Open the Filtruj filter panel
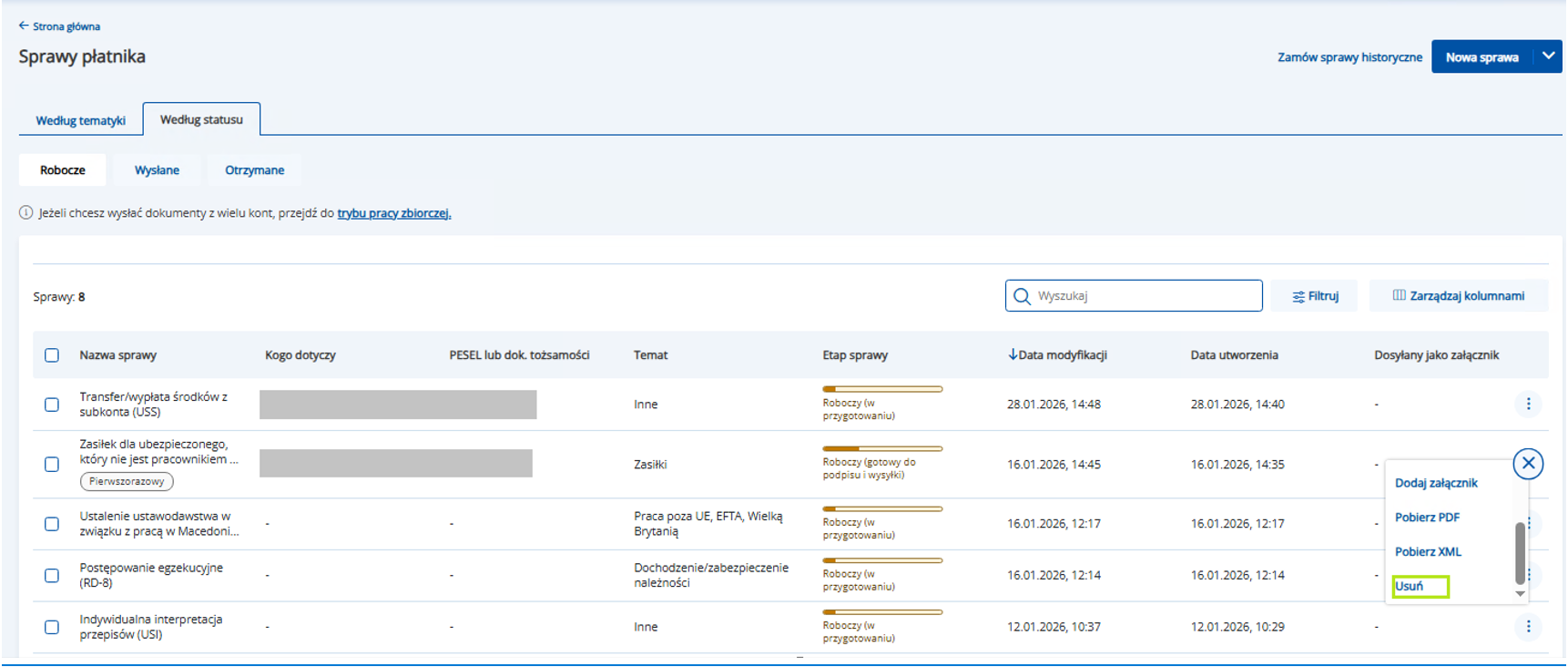1568x667 pixels. tap(1315, 296)
